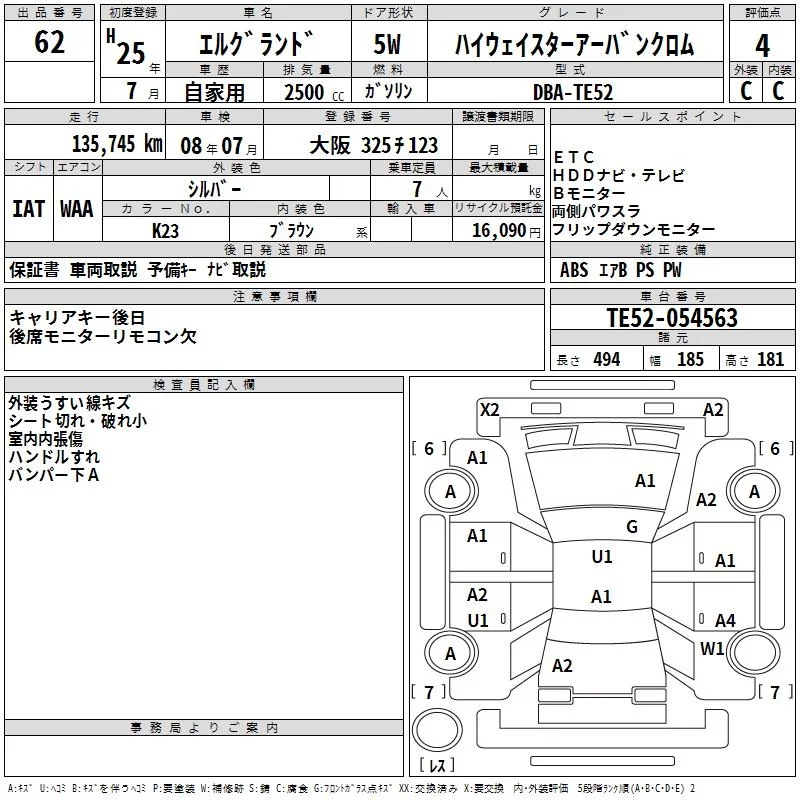Click the grade ハイウェイスターアーバンクロム
The image size is (800, 800).
574,44
